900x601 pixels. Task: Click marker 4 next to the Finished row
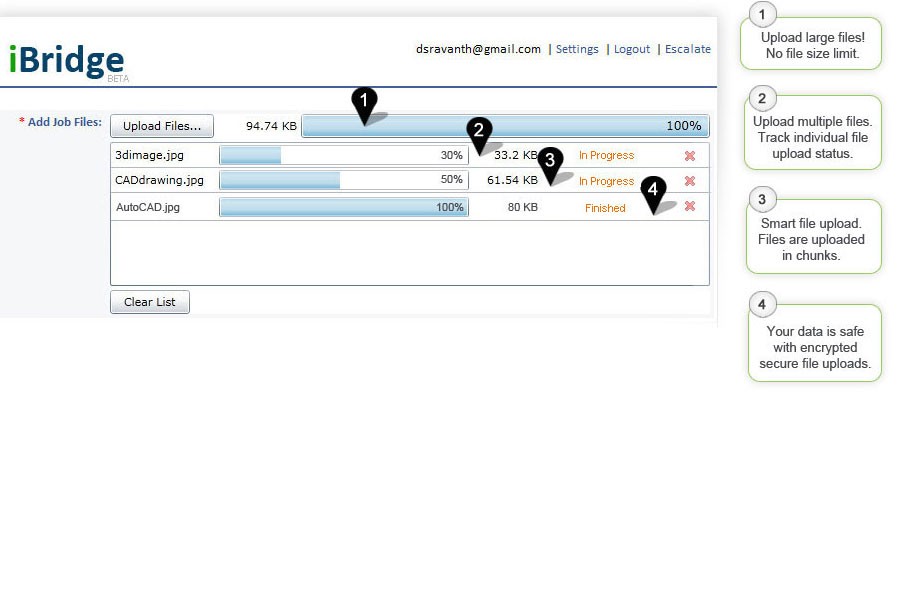[655, 187]
